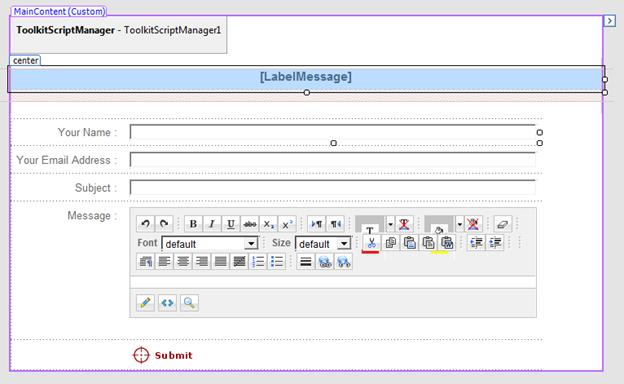The width and height of the screenshot is (624, 384).
Task: Decrease indent of paragraph
Action: 476,242
